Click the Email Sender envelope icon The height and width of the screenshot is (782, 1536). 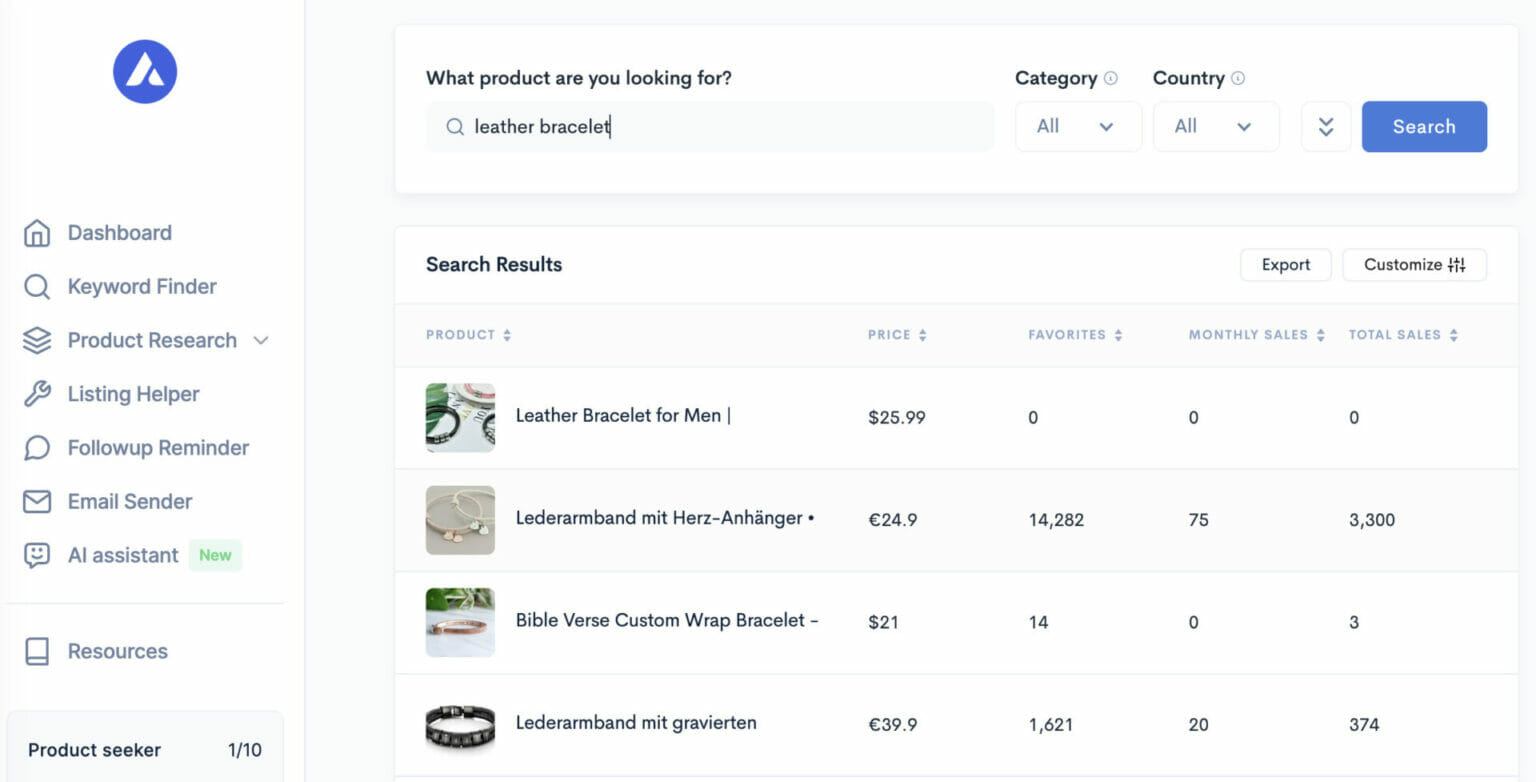(38, 501)
